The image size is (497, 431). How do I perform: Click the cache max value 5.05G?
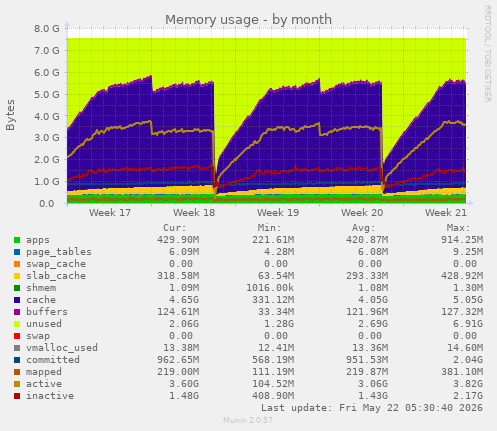point(468,300)
